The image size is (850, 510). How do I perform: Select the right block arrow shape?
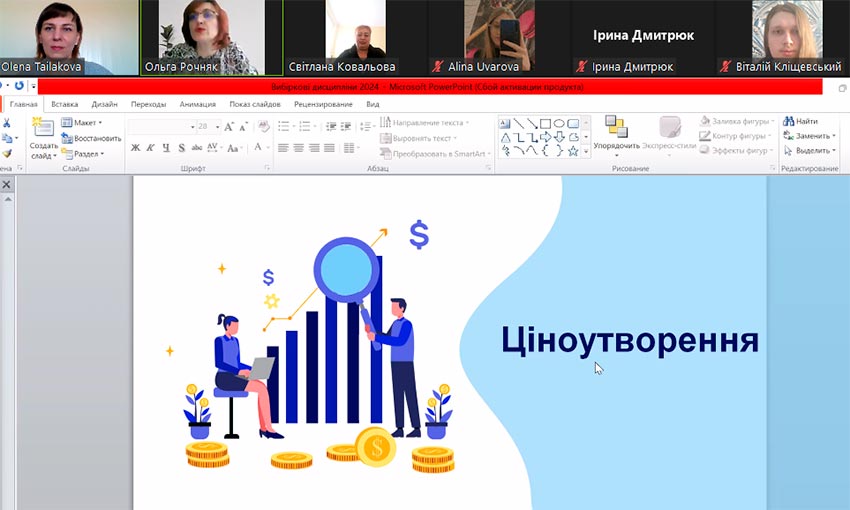pyautogui.click(x=545, y=137)
